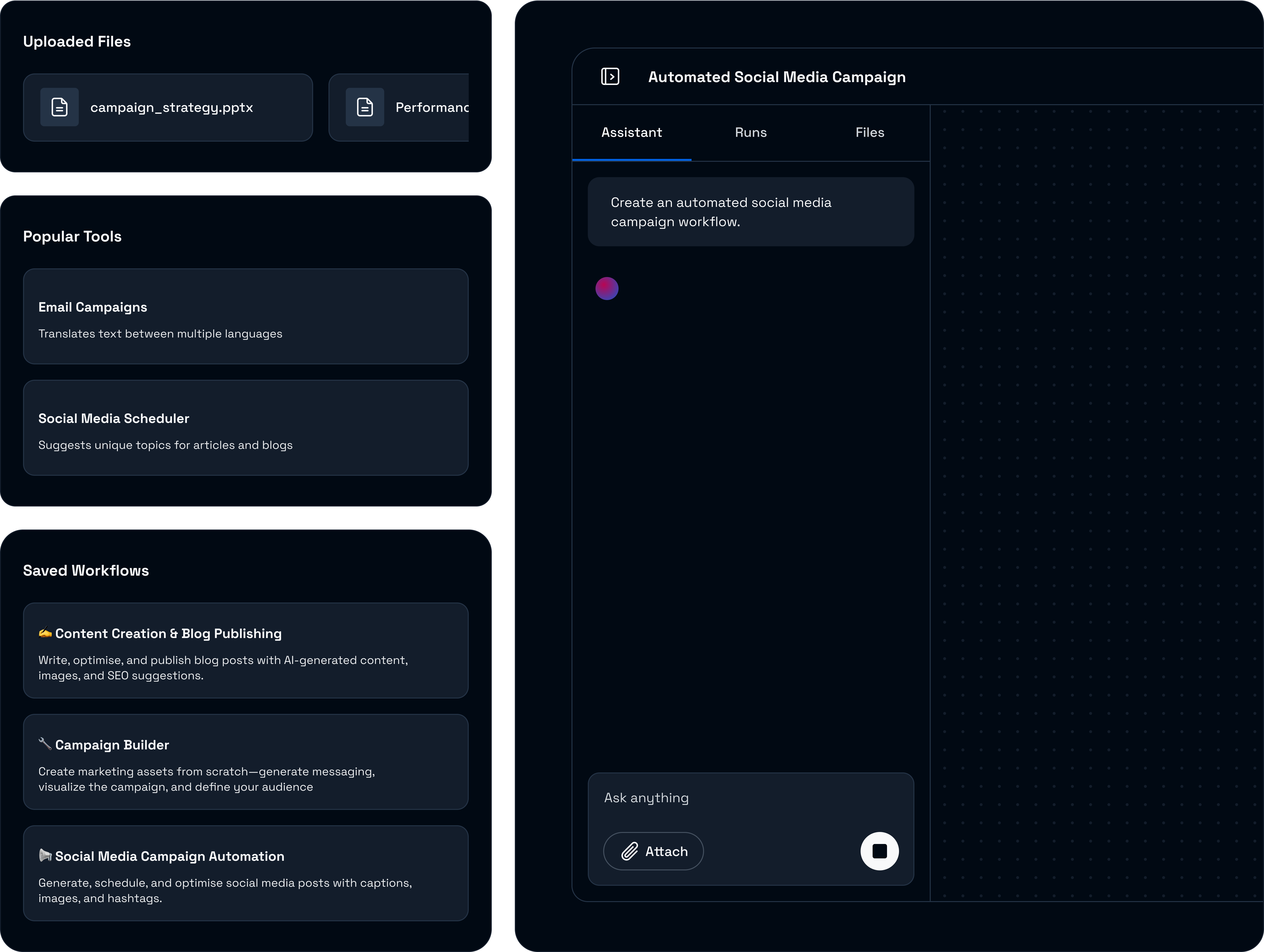Click the Saved Workflows heading
Screen dimensions: 1264x952
tap(86, 571)
